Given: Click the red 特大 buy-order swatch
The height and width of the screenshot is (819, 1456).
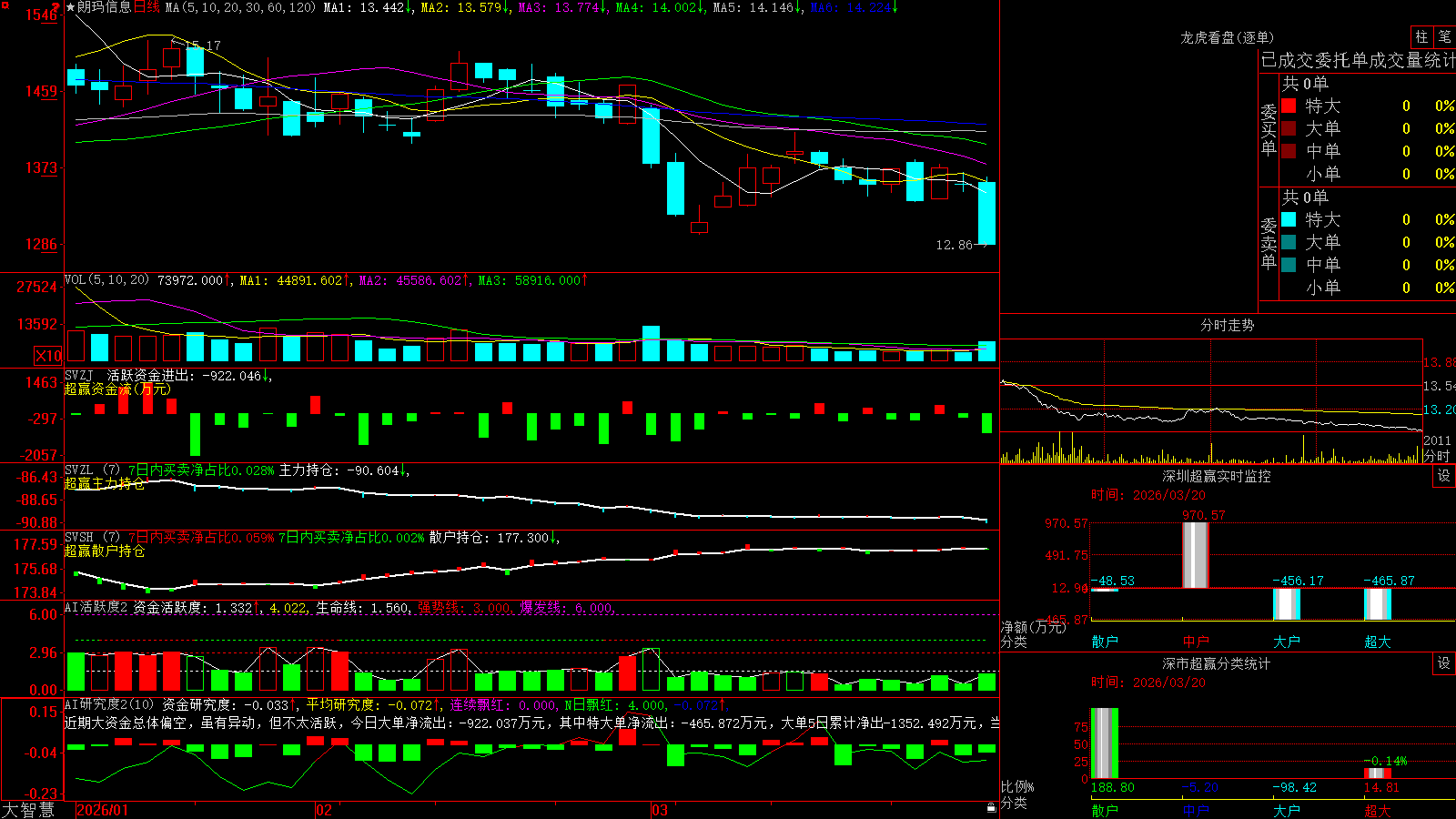Looking at the screenshot, I should coord(1289,106).
